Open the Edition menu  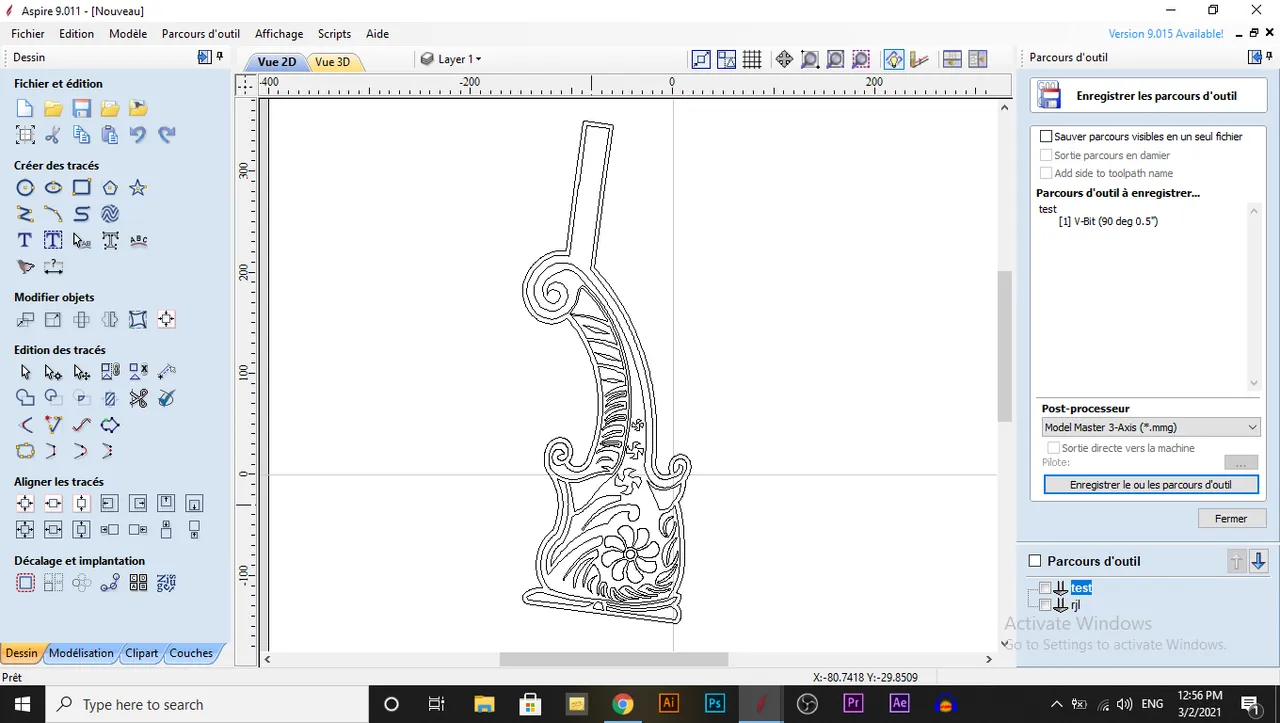click(76, 33)
